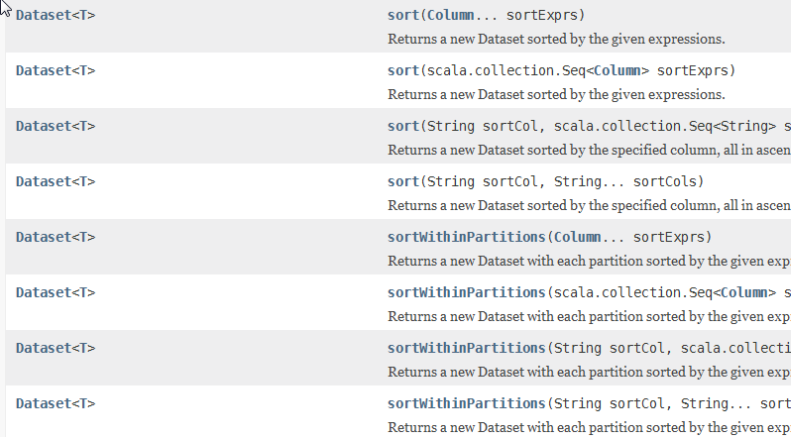Open the sort method taking Column varargs
The width and height of the screenshot is (791, 437).
(402, 16)
